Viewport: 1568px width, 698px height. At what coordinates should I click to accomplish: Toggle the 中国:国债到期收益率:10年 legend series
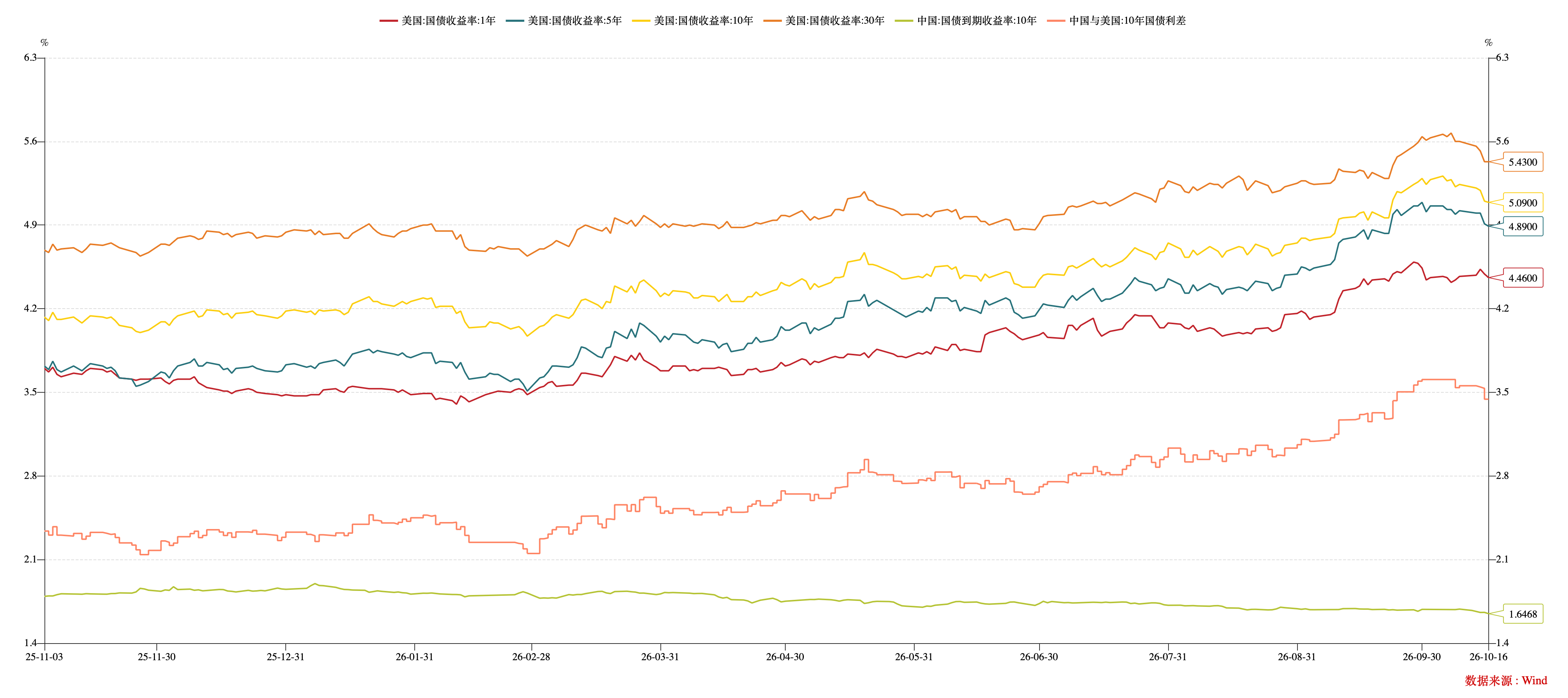[966, 21]
